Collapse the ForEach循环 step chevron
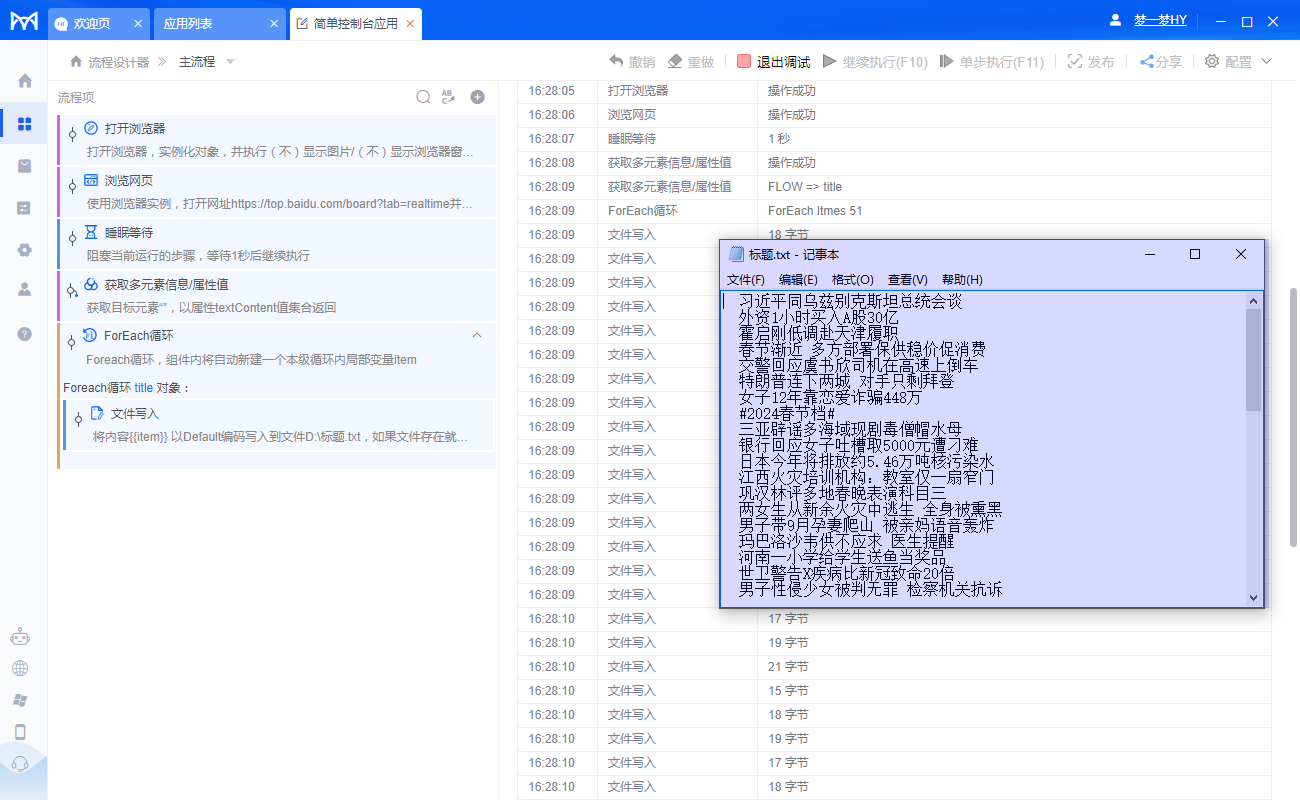Screen dimensions: 1300x800 (x=477, y=335)
